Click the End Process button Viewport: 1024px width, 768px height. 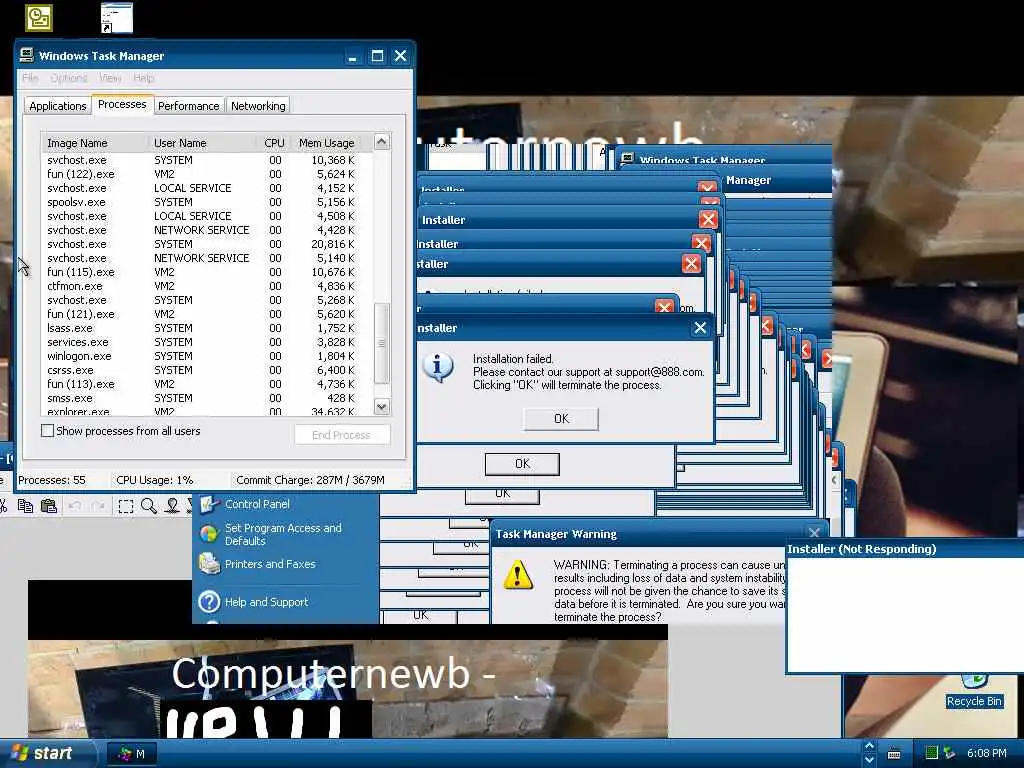point(342,435)
